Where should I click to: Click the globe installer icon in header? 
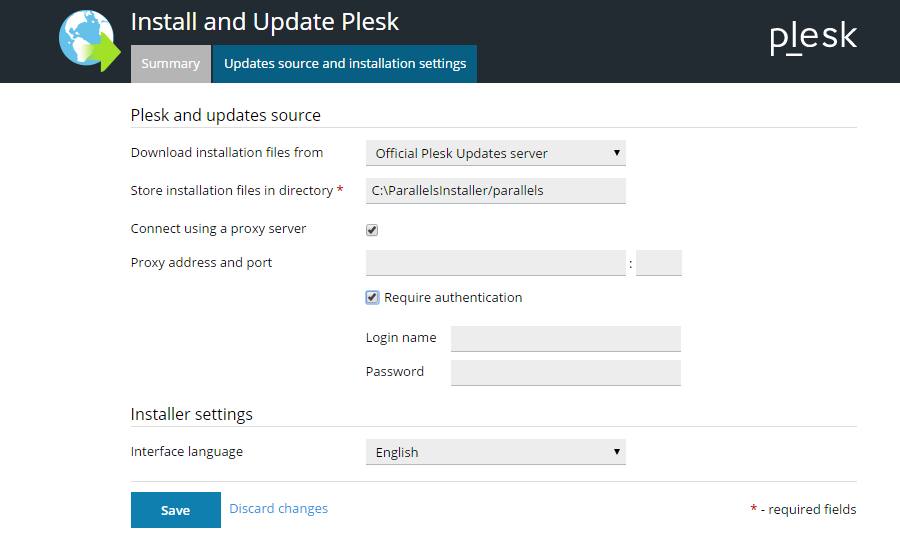[90, 40]
